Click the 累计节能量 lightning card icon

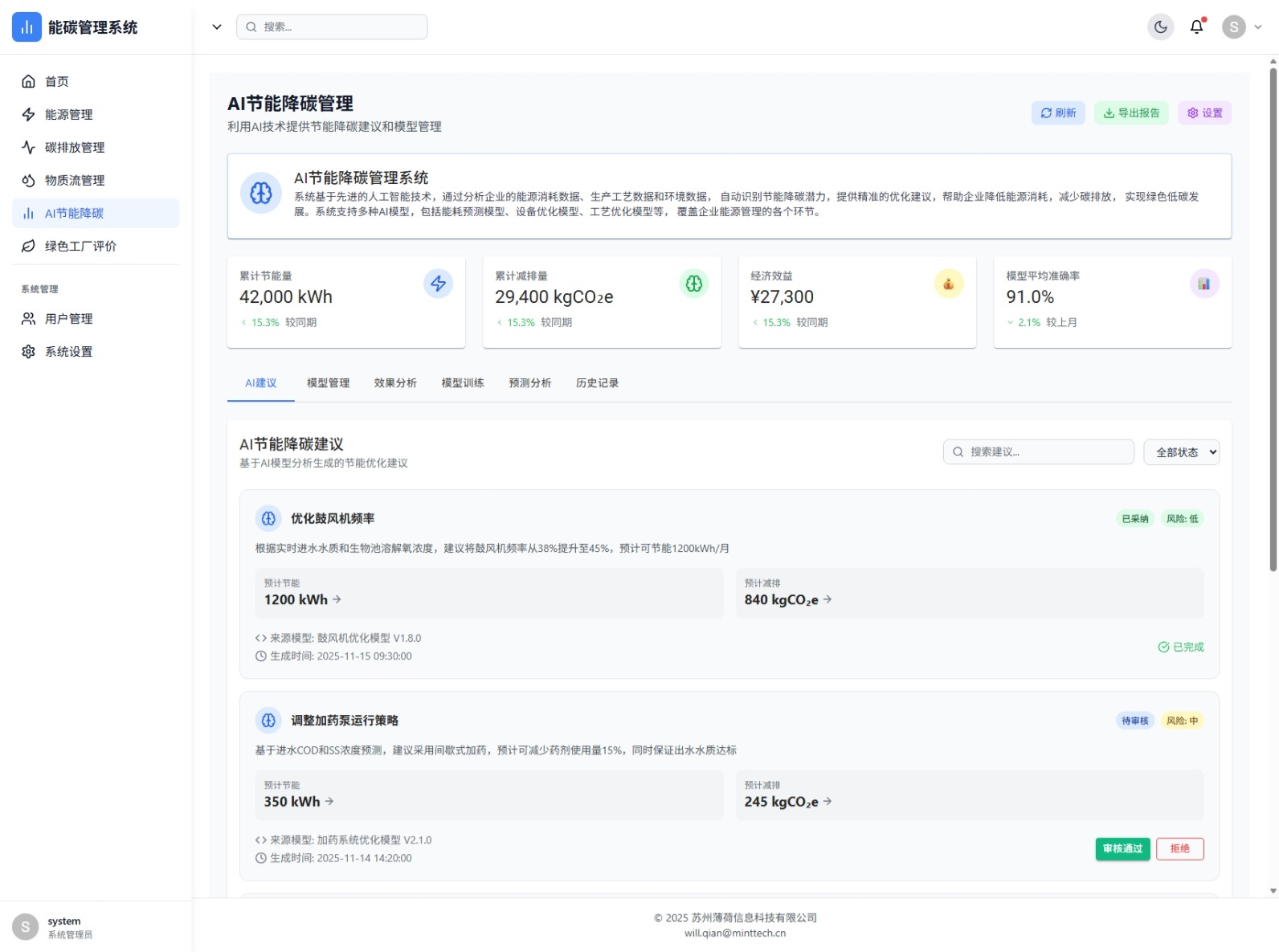[438, 284]
